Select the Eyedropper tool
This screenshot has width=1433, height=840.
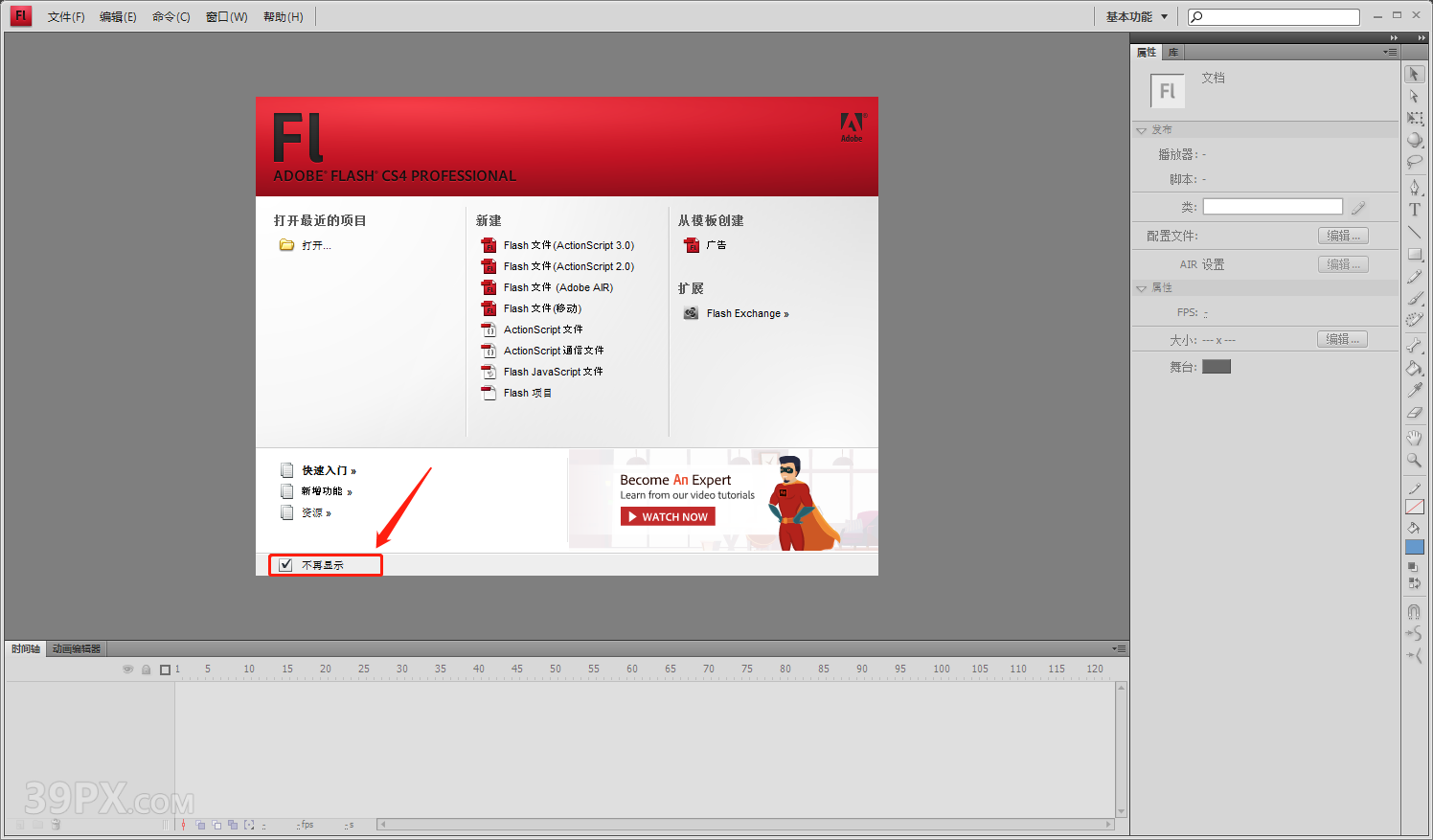pos(1414,390)
